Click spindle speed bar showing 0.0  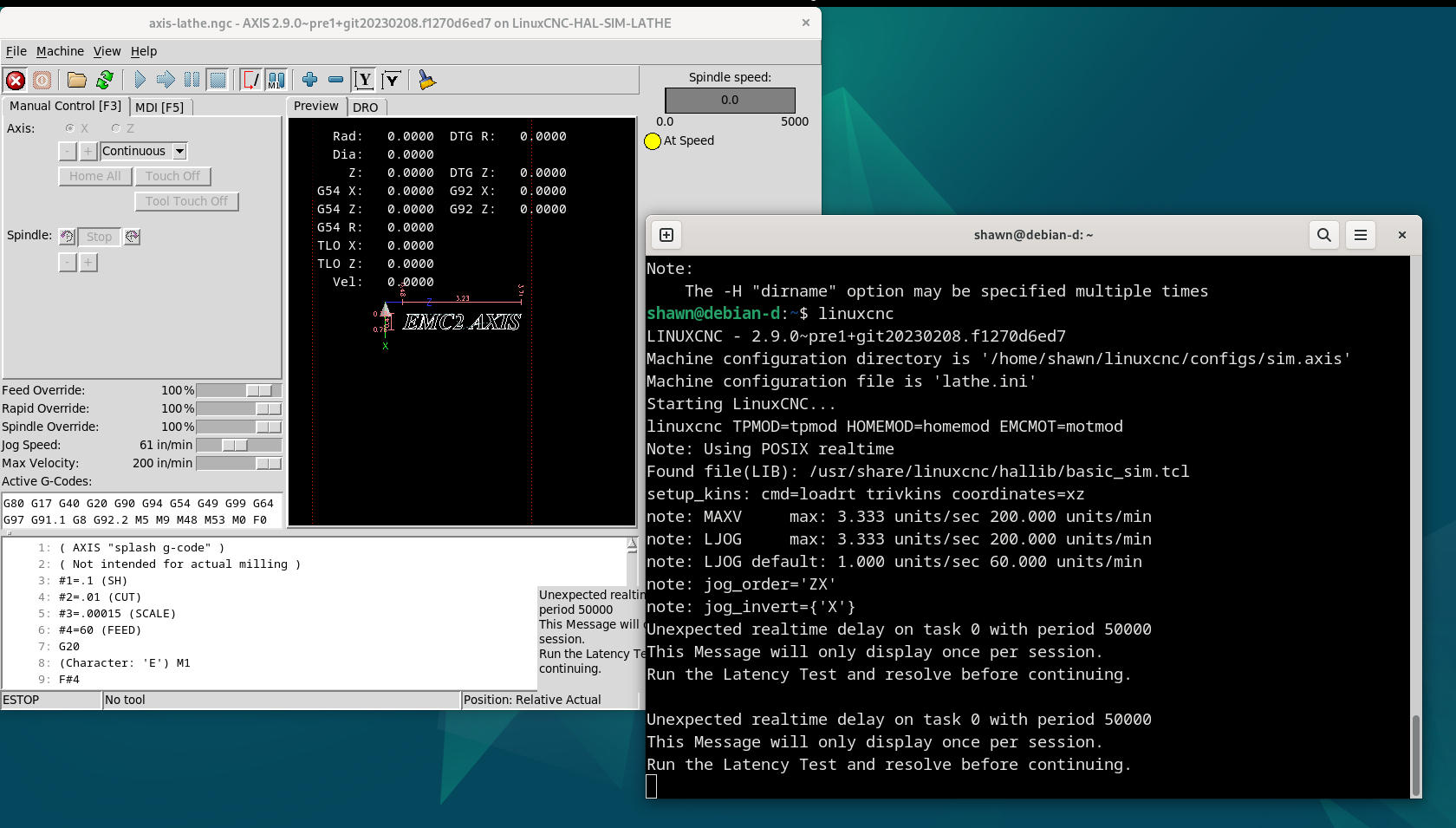730,101
